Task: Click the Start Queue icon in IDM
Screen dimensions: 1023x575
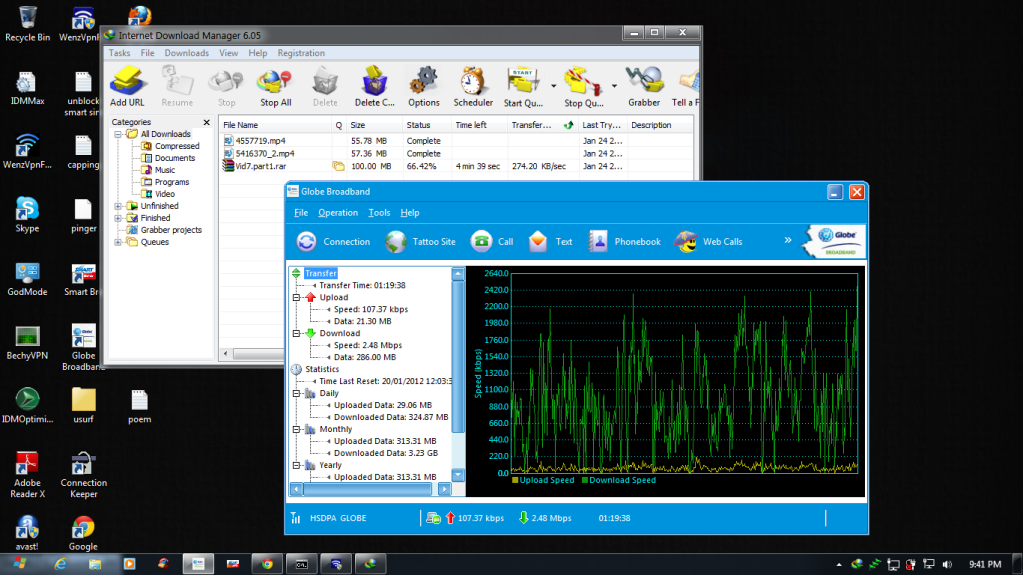Action: [x=523, y=86]
